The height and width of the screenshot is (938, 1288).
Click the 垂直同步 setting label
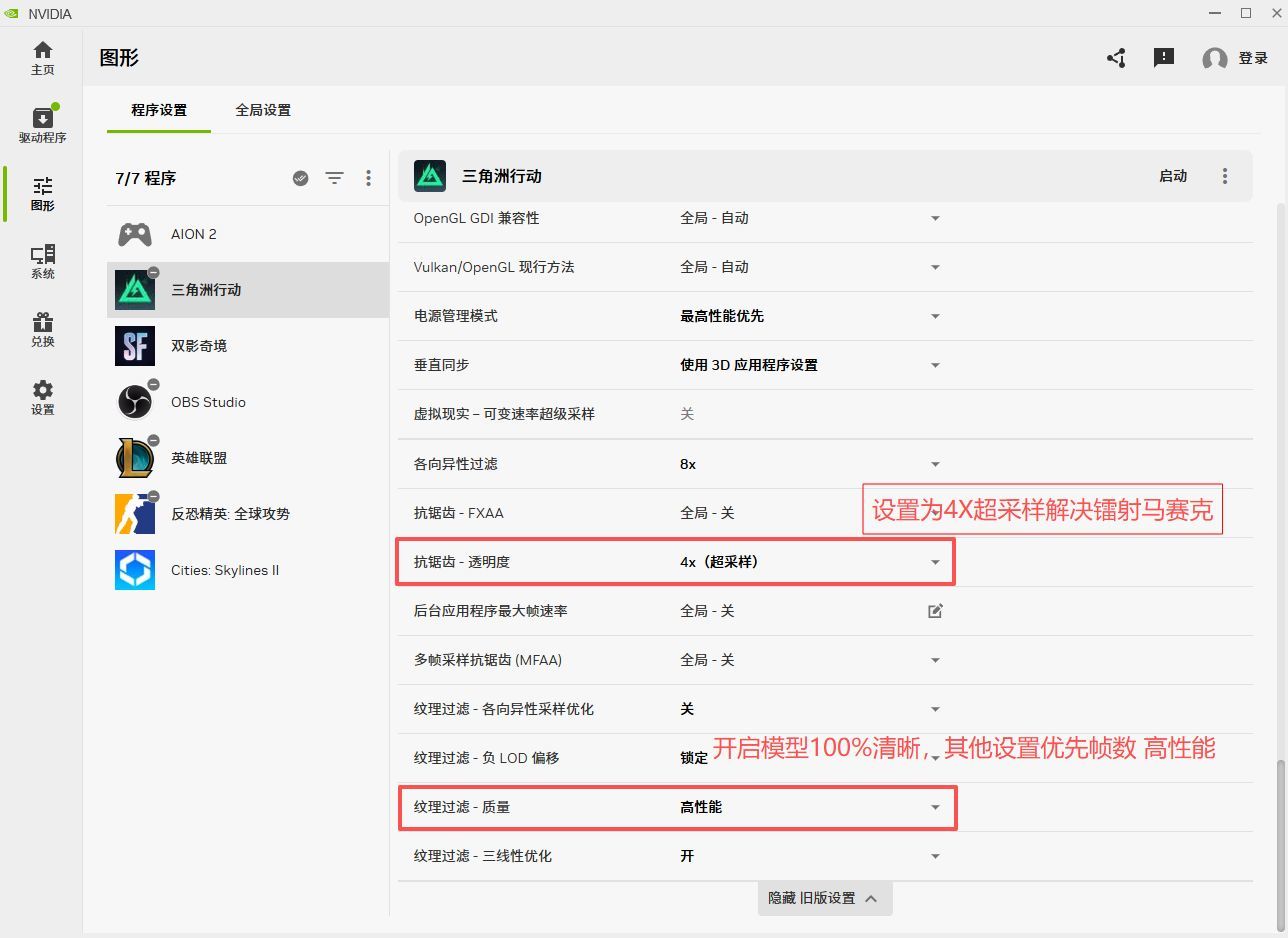[x=441, y=365]
